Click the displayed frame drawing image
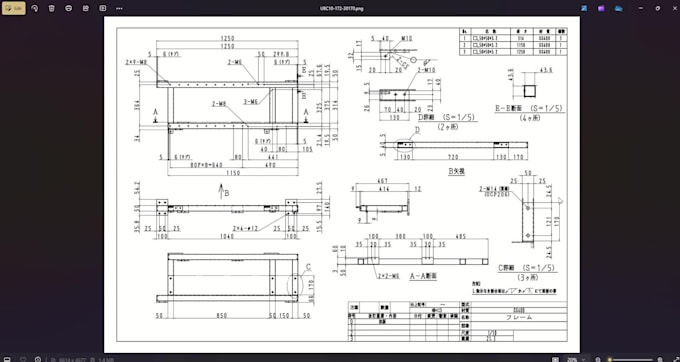The width and height of the screenshot is (680, 362). coord(342,185)
